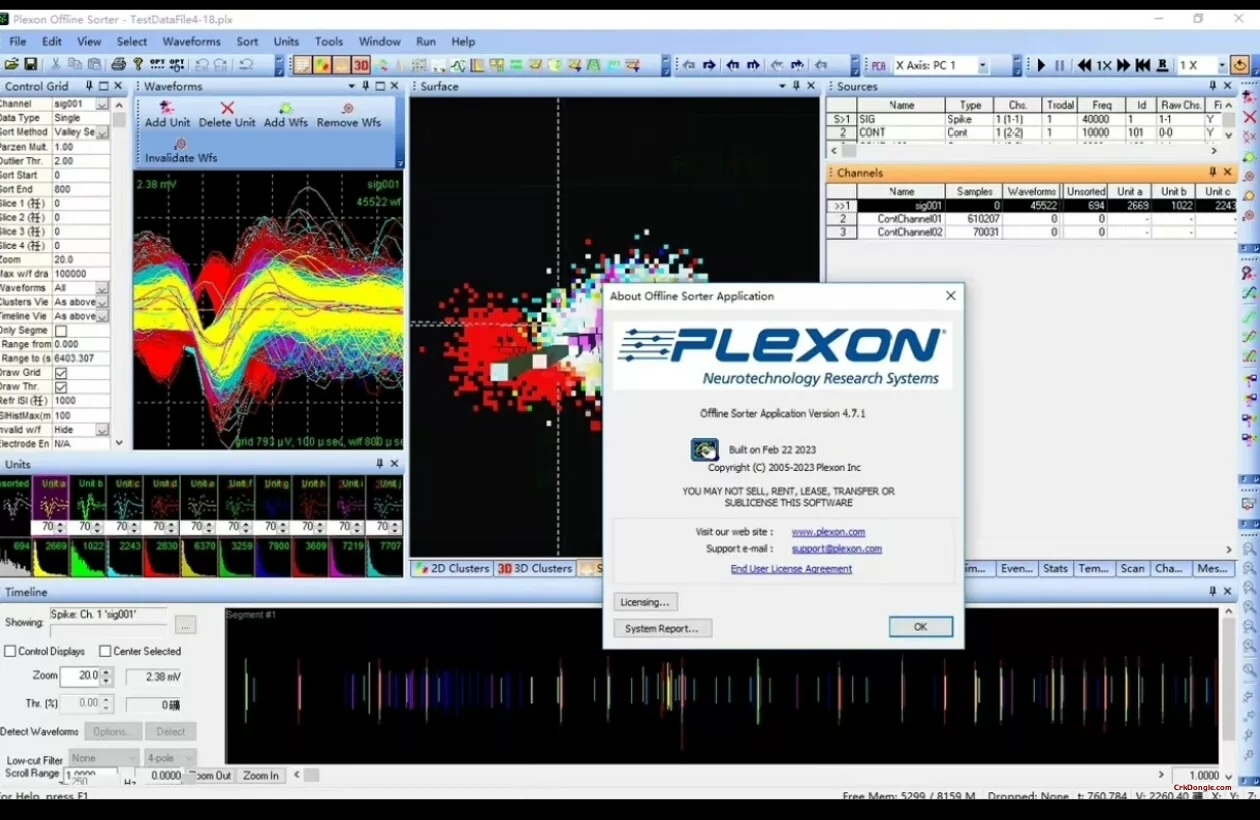Open the Sort Method dropdown
The width and height of the screenshot is (1260, 820).
(x=102, y=131)
